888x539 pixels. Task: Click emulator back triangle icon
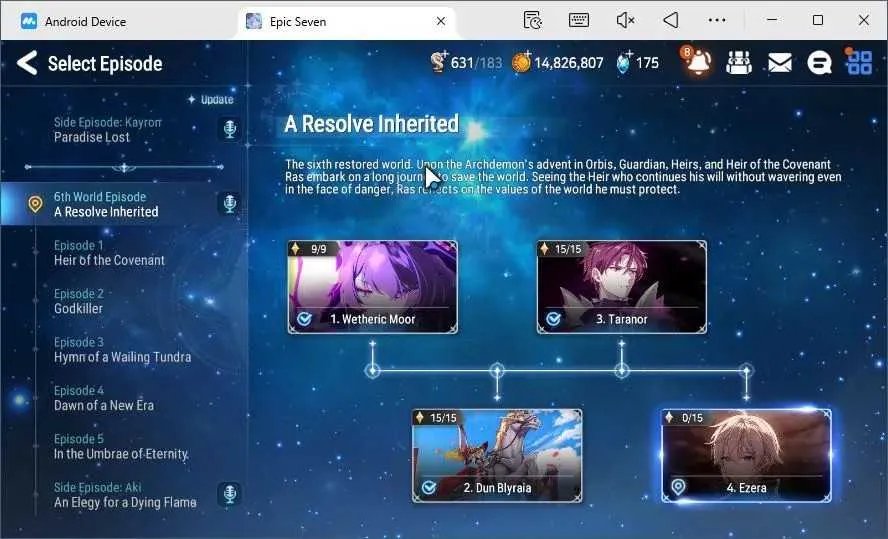tap(671, 21)
